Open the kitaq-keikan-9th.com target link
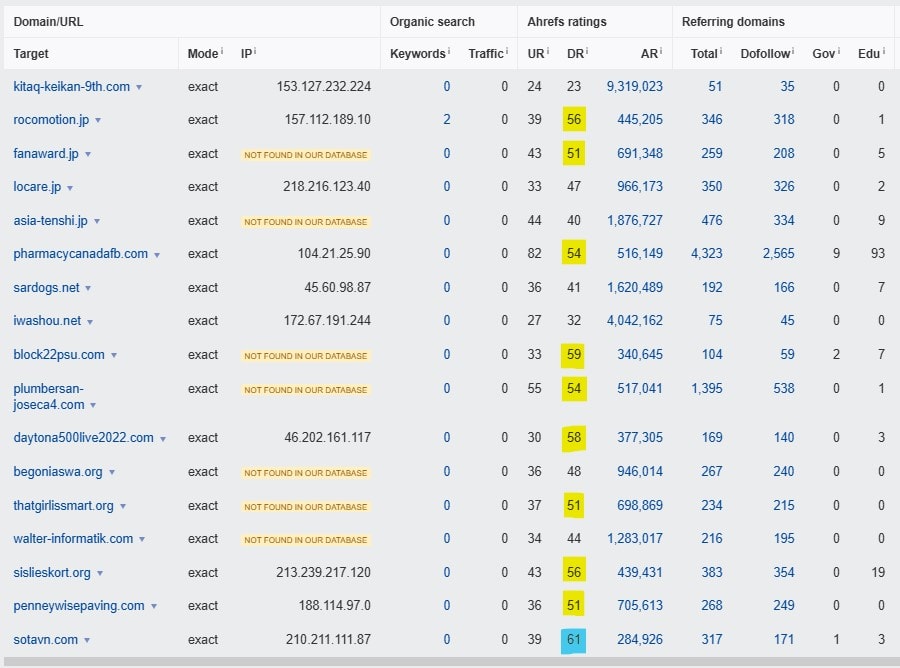The height and width of the screenshot is (668, 900). [71, 87]
